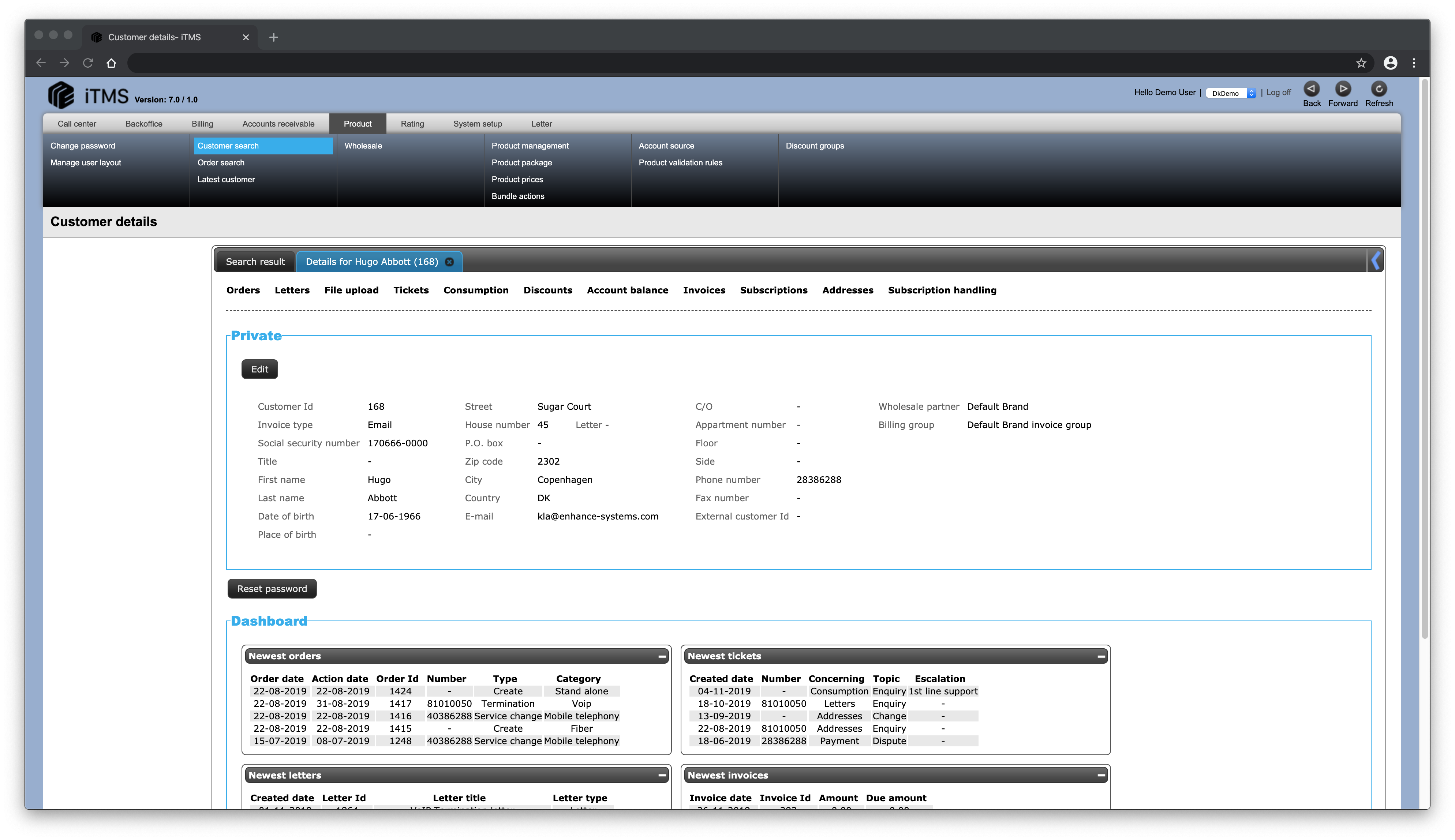The image size is (1455, 840).
Task: Open the Backoffice menu
Action: pyautogui.click(x=144, y=123)
